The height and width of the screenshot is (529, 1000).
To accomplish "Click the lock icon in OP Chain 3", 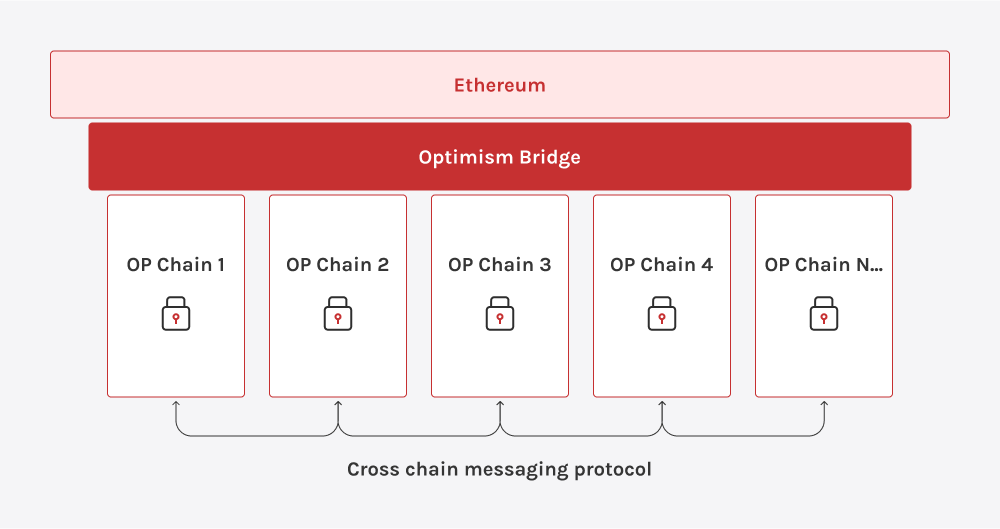I will (500, 313).
